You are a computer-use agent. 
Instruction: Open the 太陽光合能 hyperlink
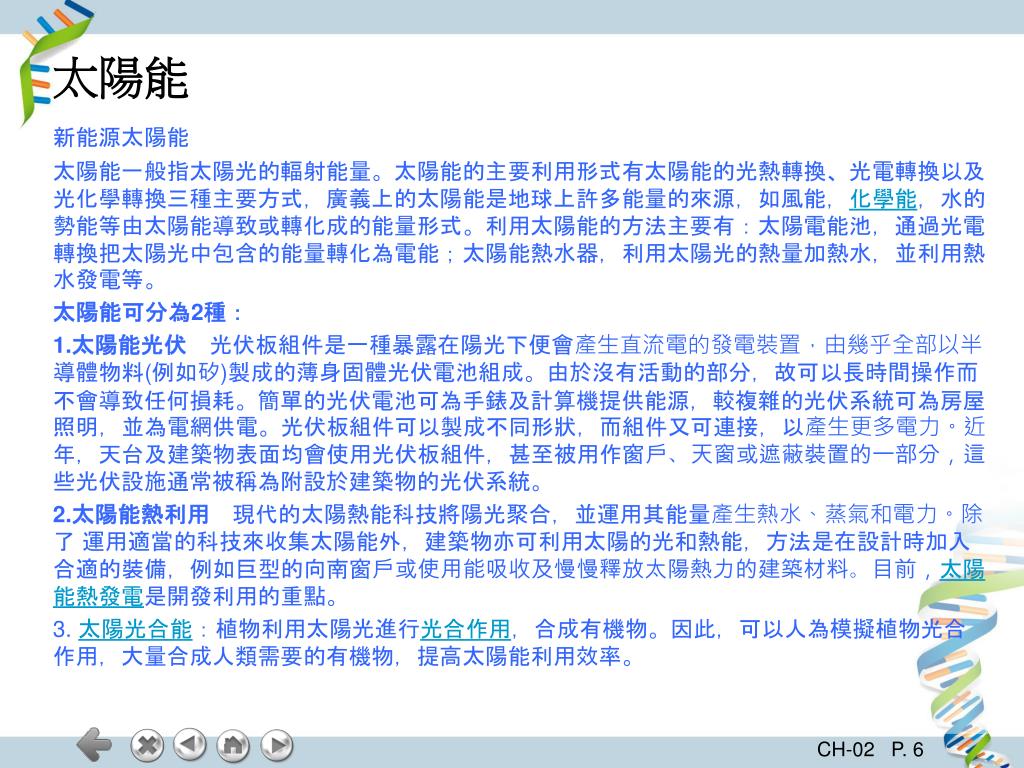pyautogui.click(x=135, y=629)
